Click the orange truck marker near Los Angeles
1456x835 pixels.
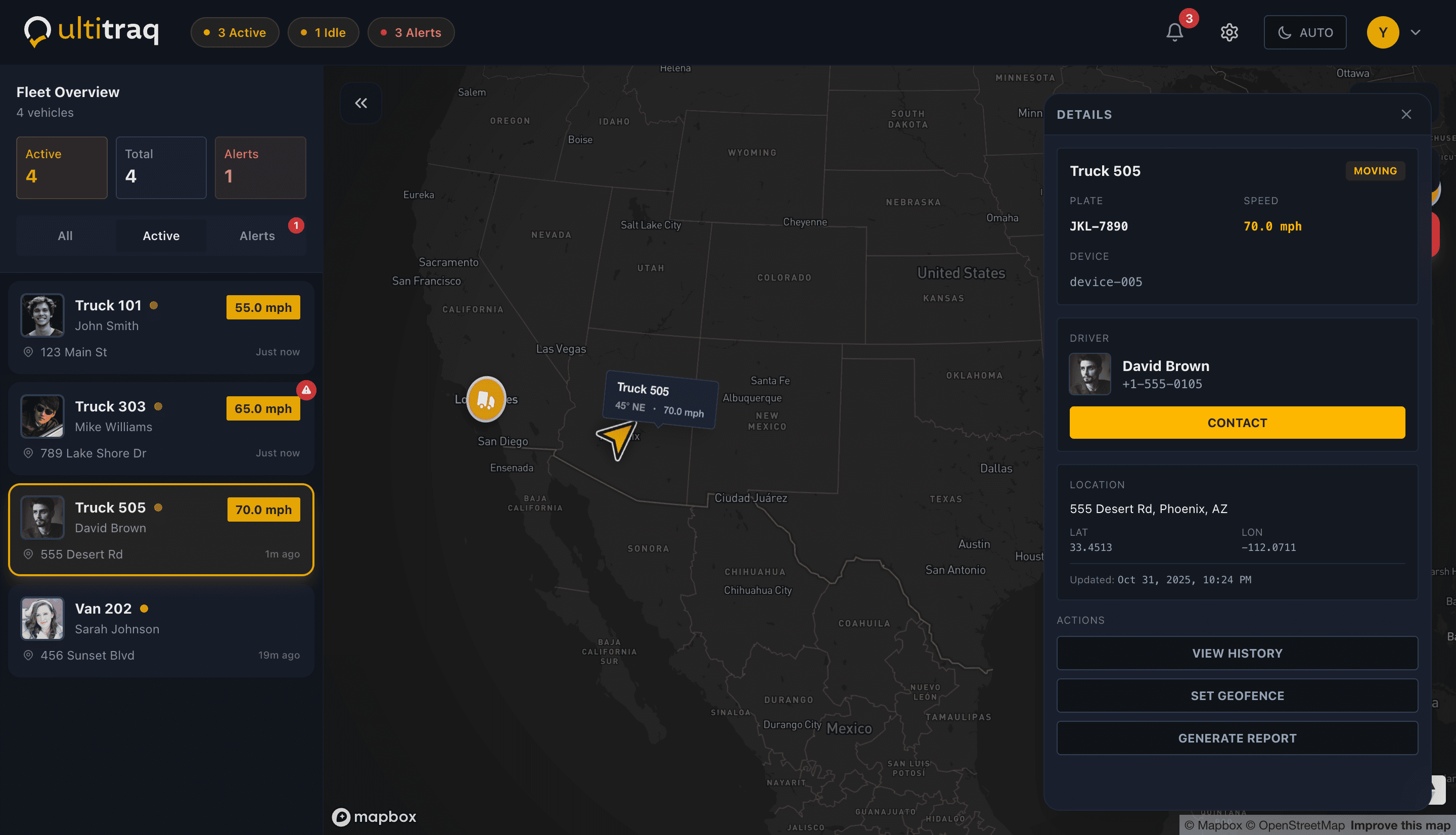(486, 399)
